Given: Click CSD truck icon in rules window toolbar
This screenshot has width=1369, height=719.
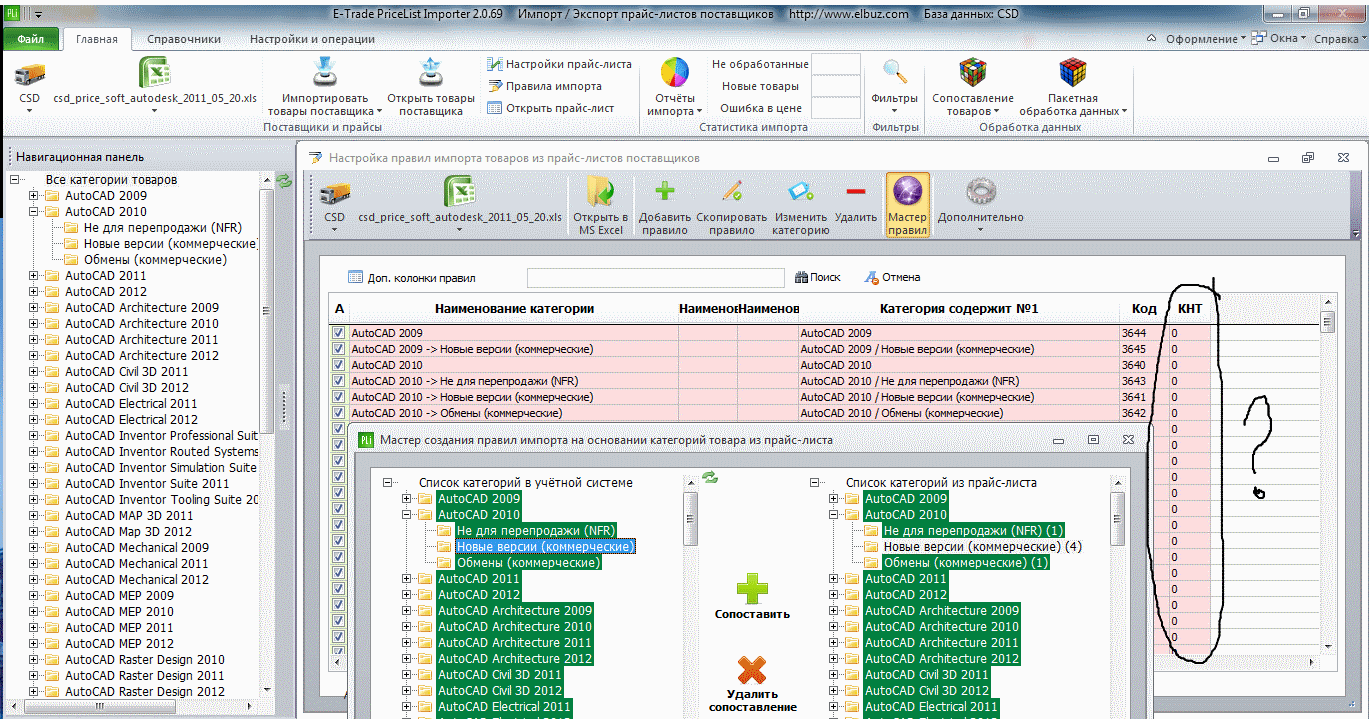Looking at the screenshot, I should tap(334, 193).
